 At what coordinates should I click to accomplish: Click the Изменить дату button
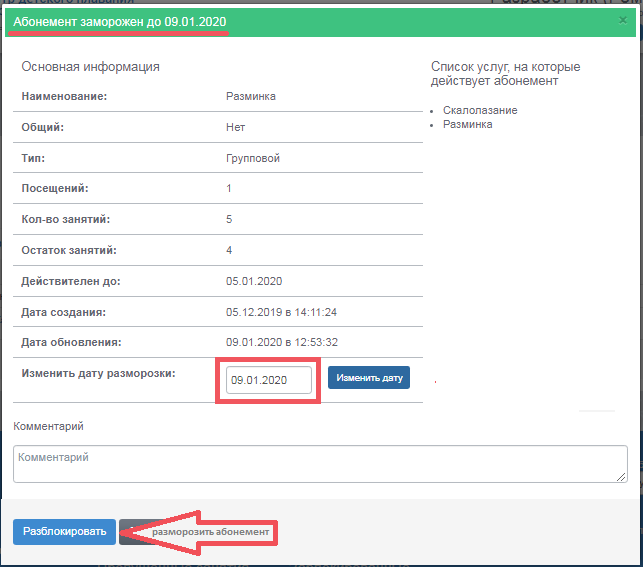pos(369,378)
